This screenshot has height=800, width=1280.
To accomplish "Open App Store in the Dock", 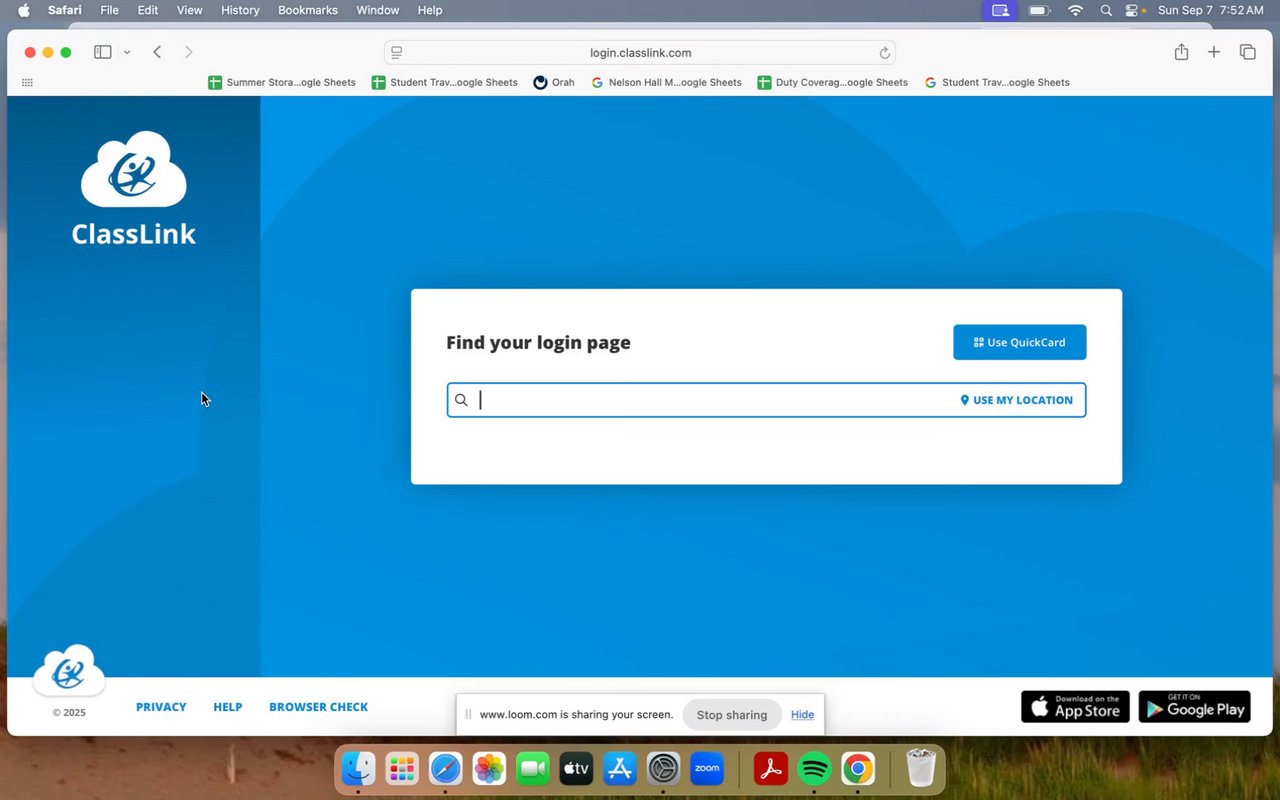I will pyautogui.click(x=620, y=768).
